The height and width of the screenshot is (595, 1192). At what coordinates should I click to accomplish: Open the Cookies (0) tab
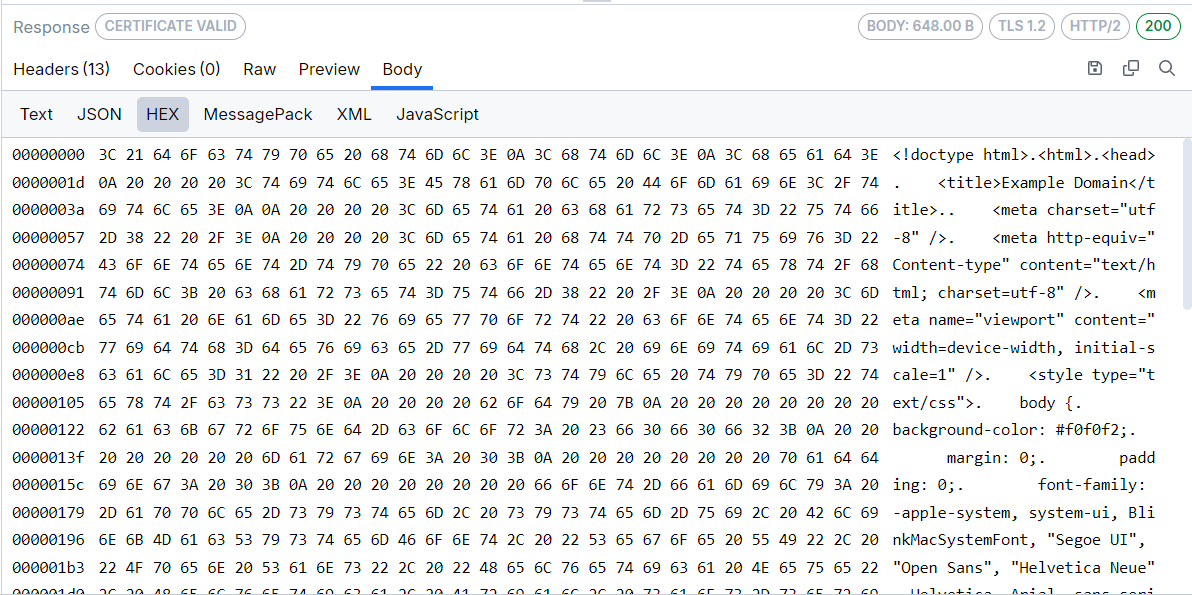point(177,69)
